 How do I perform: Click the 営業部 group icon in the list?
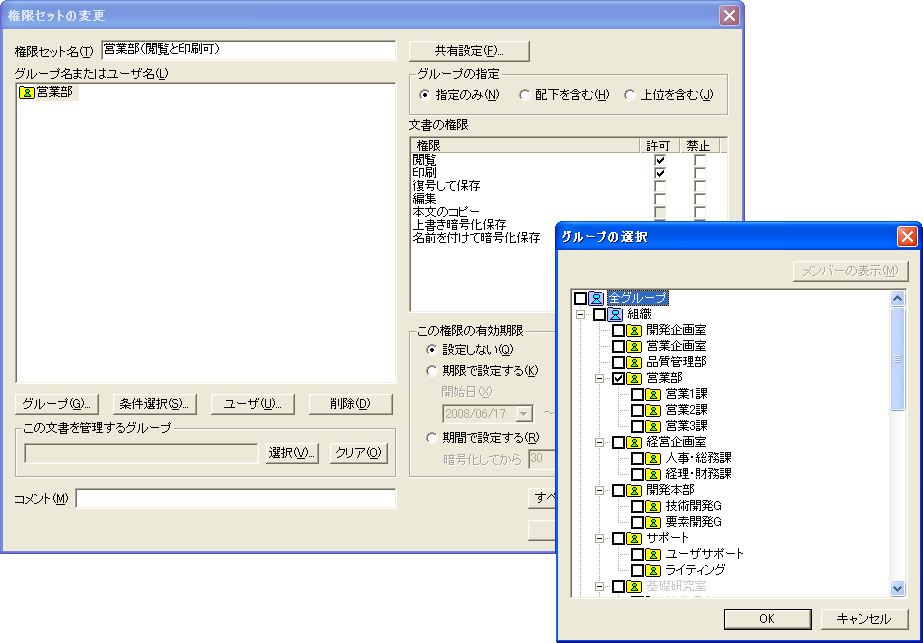pos(27,93)
